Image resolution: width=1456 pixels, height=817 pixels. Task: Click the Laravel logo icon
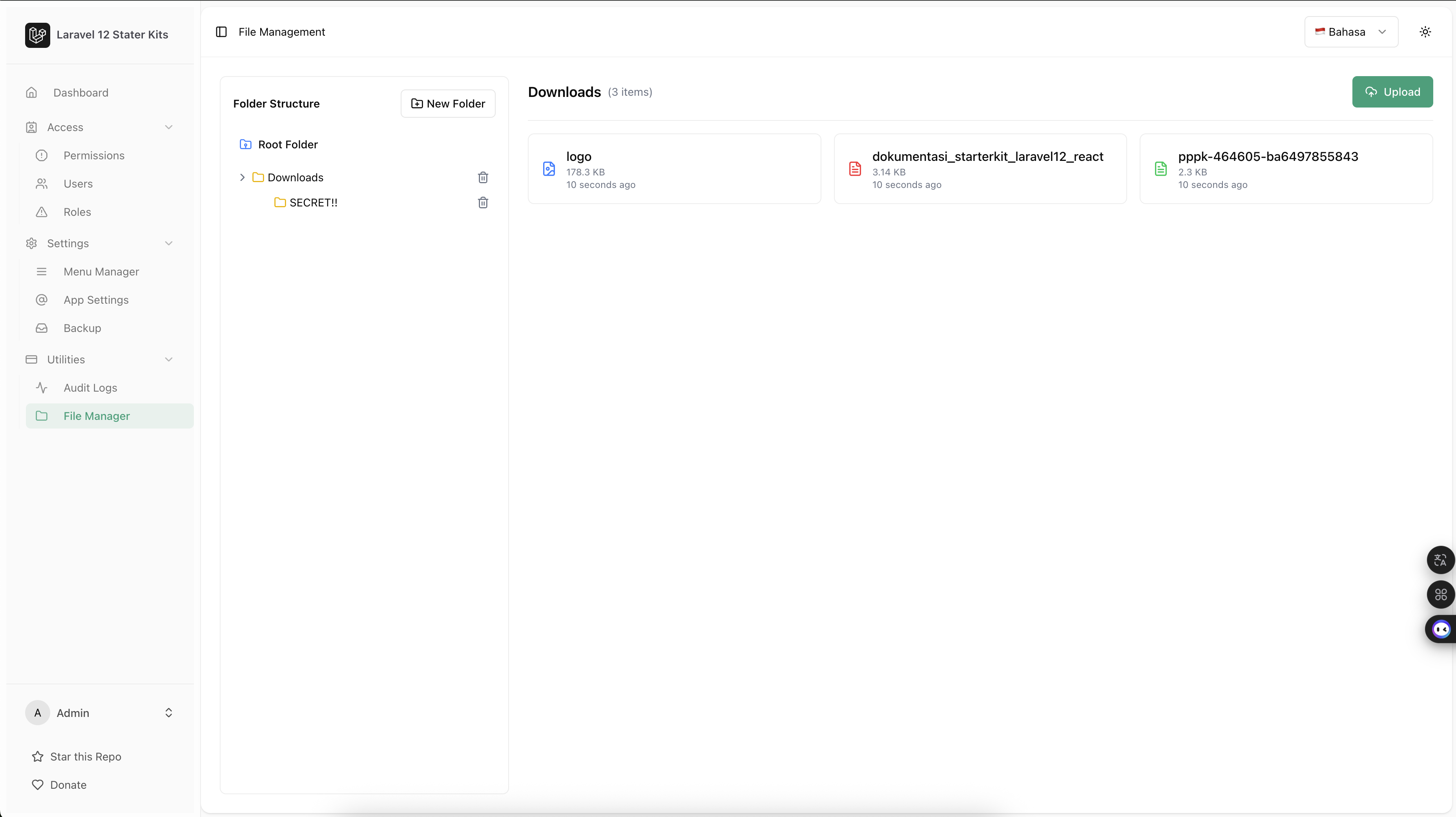pyautogui.click(x=37, y=35)
